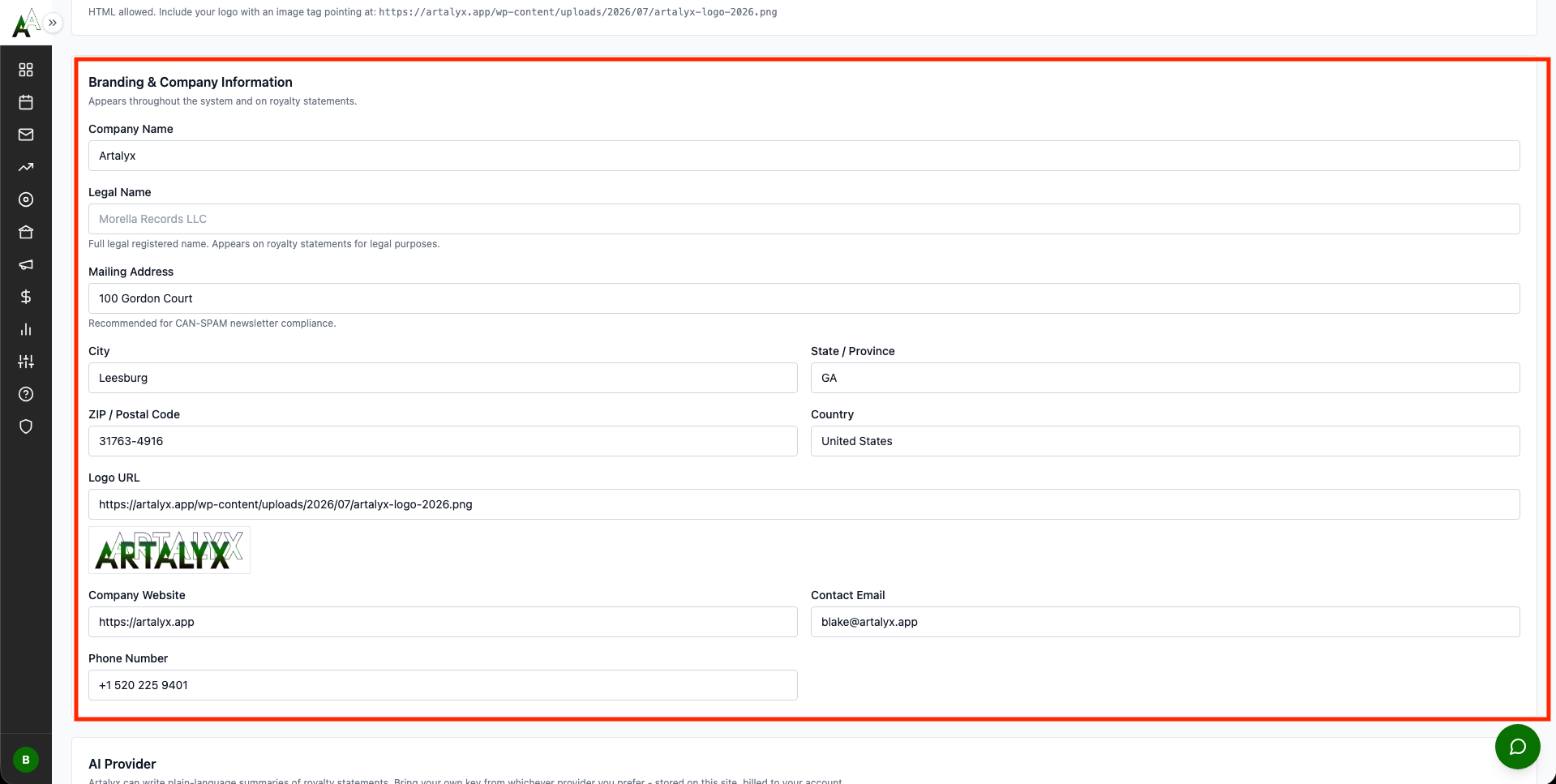Click the "Appears throughout the system" subtitle
This screenshot has width=1556, height=784.
tap(222, 101)
